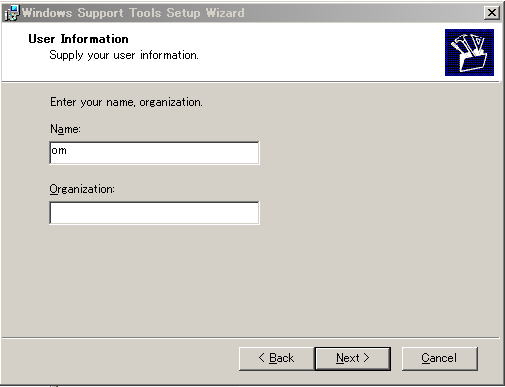Click the "Enter your name, organization." instruction text

[126, 102]
